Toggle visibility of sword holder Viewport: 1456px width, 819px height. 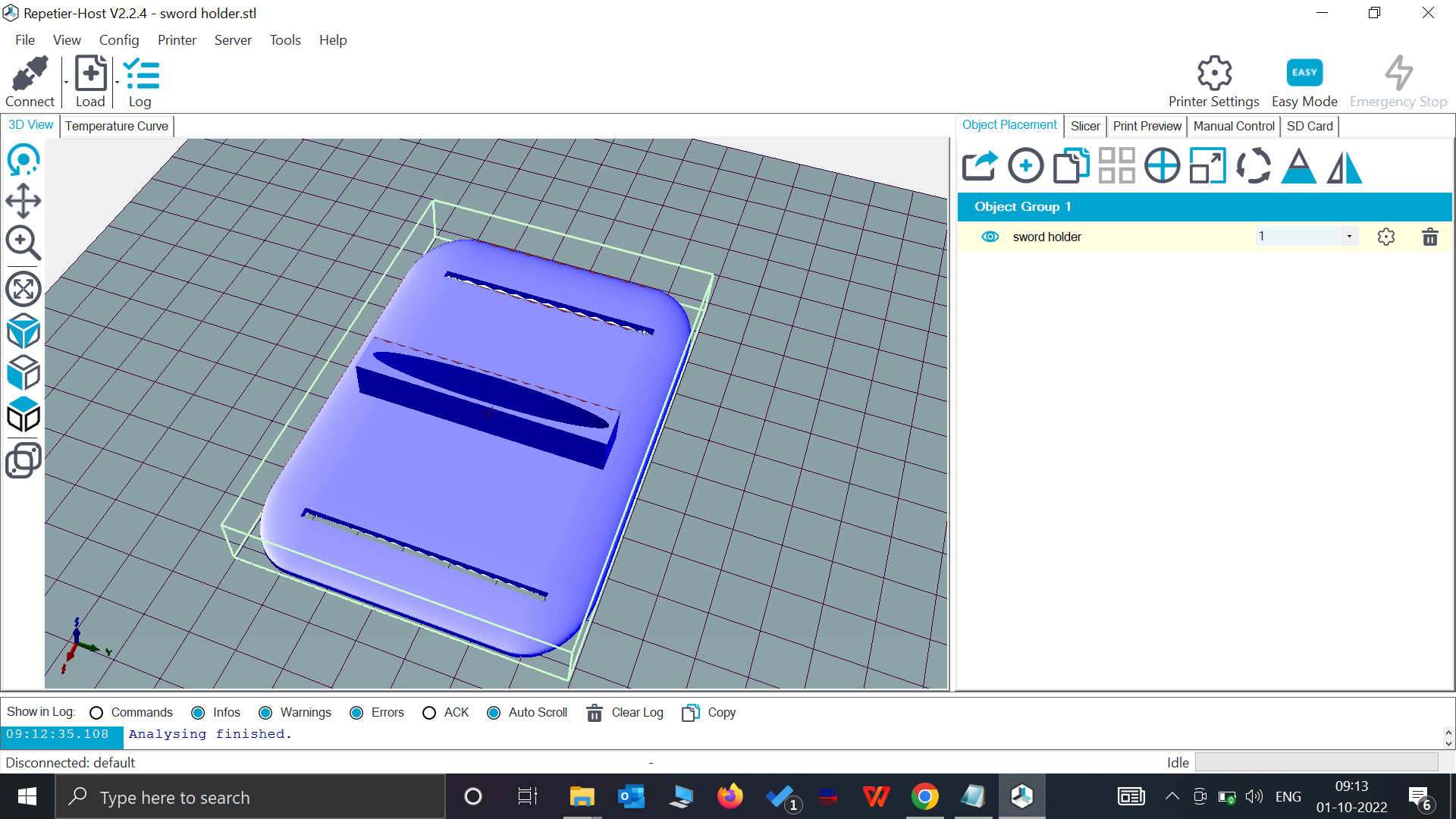990,237
